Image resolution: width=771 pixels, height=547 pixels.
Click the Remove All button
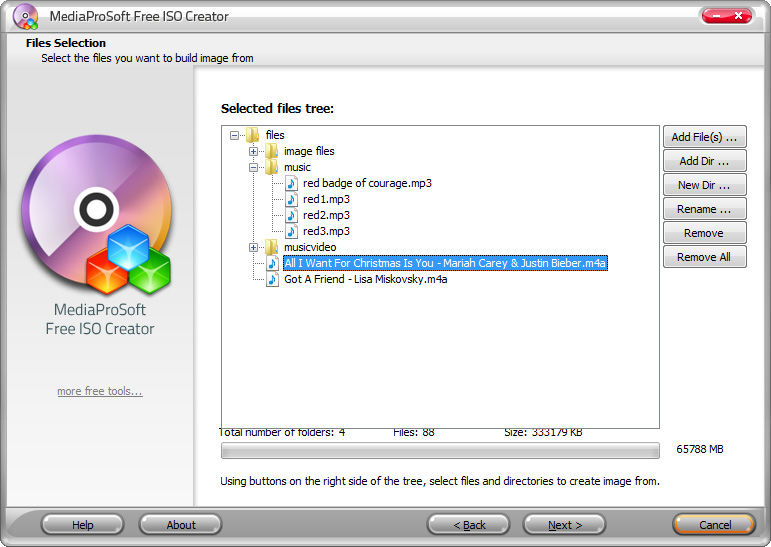click(x=705, y=257)
